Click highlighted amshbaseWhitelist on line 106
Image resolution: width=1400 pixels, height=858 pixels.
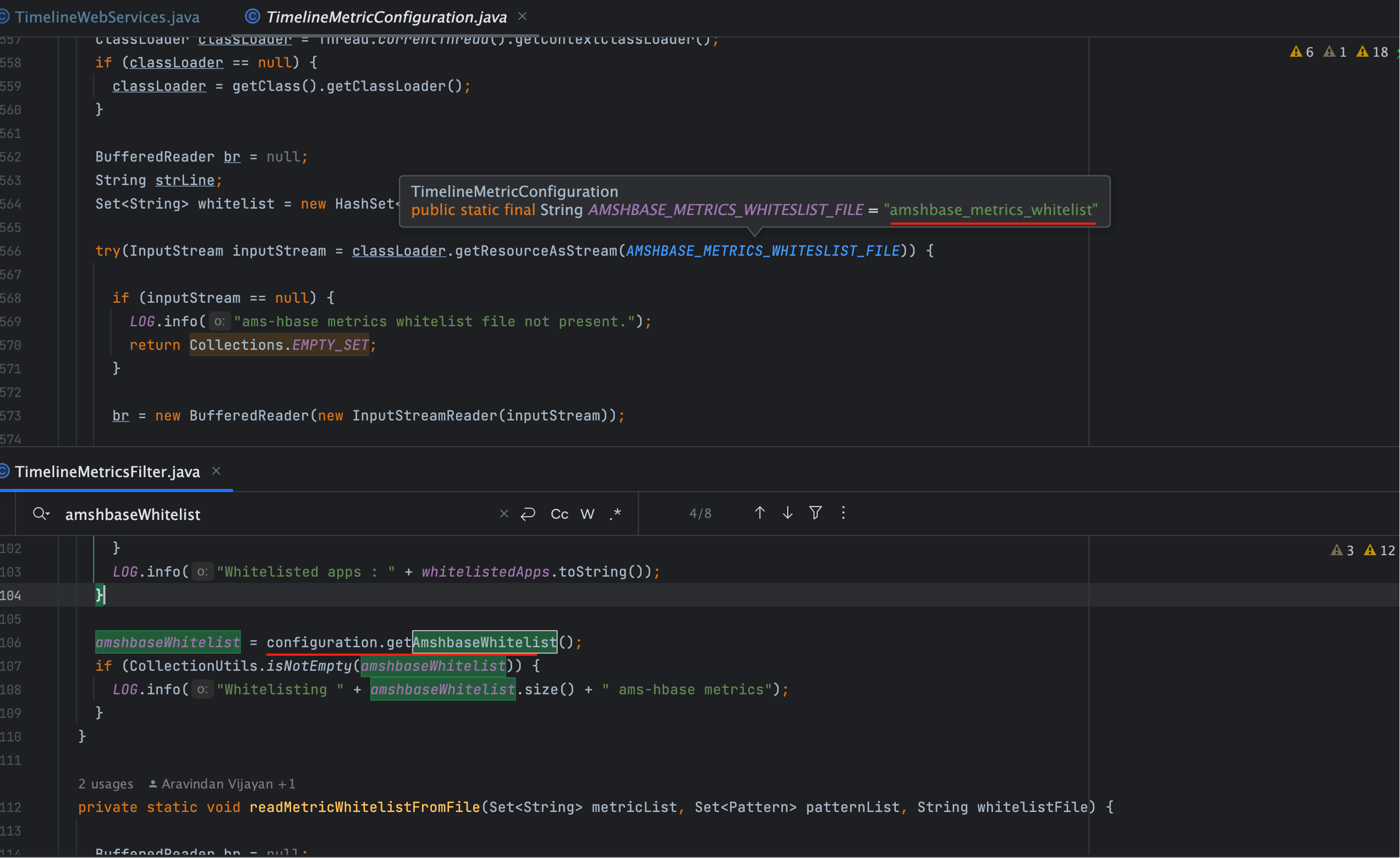168,643
